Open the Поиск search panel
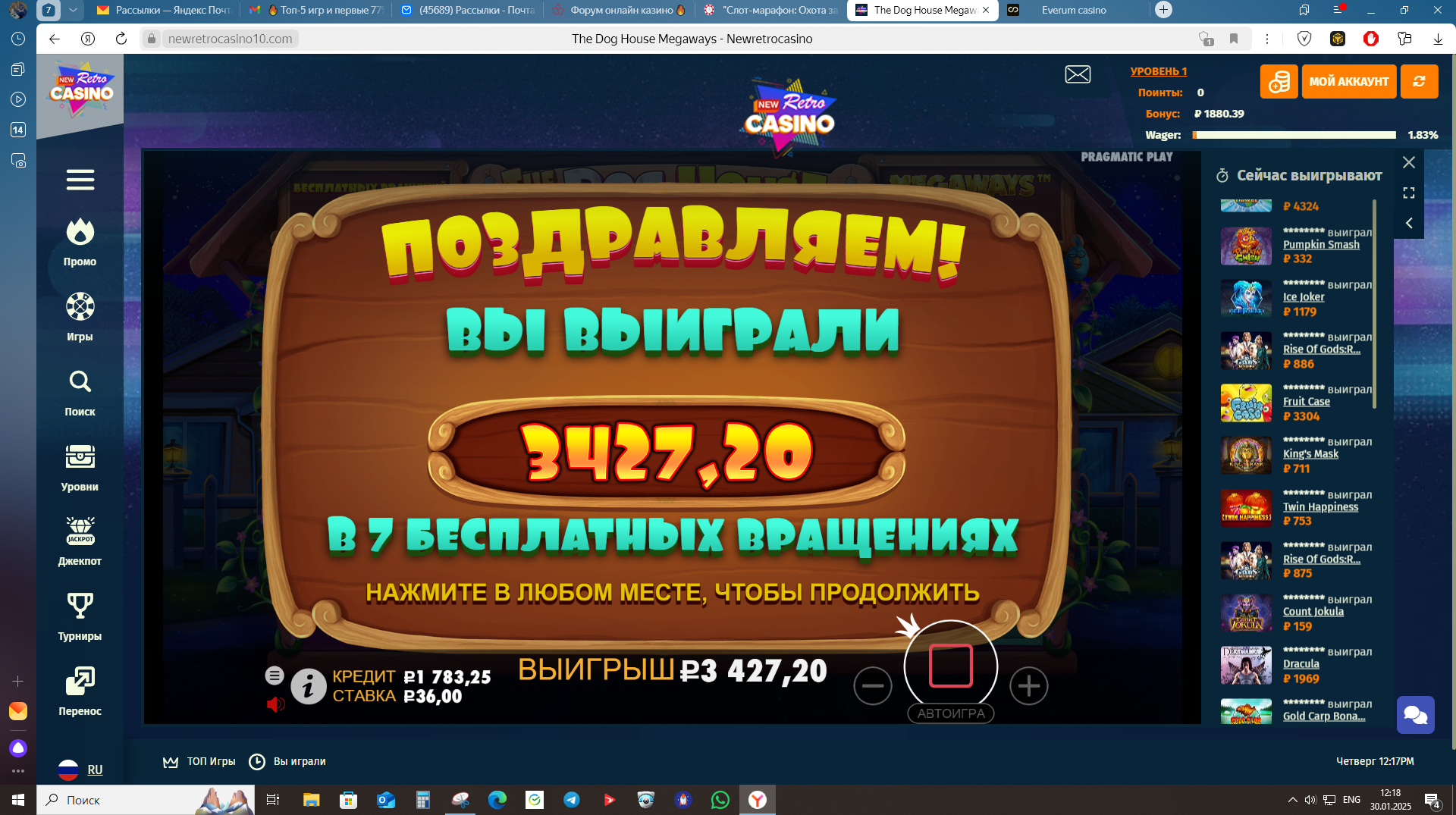This screenshot has height=815, width=1456. tap(80, 393)
